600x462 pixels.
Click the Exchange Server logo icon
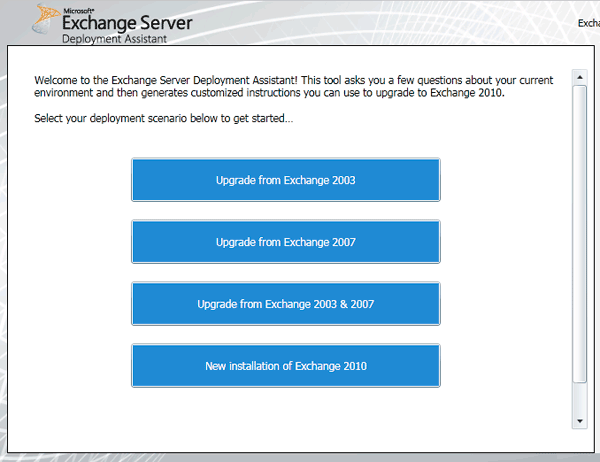click(x=45, y=18)
